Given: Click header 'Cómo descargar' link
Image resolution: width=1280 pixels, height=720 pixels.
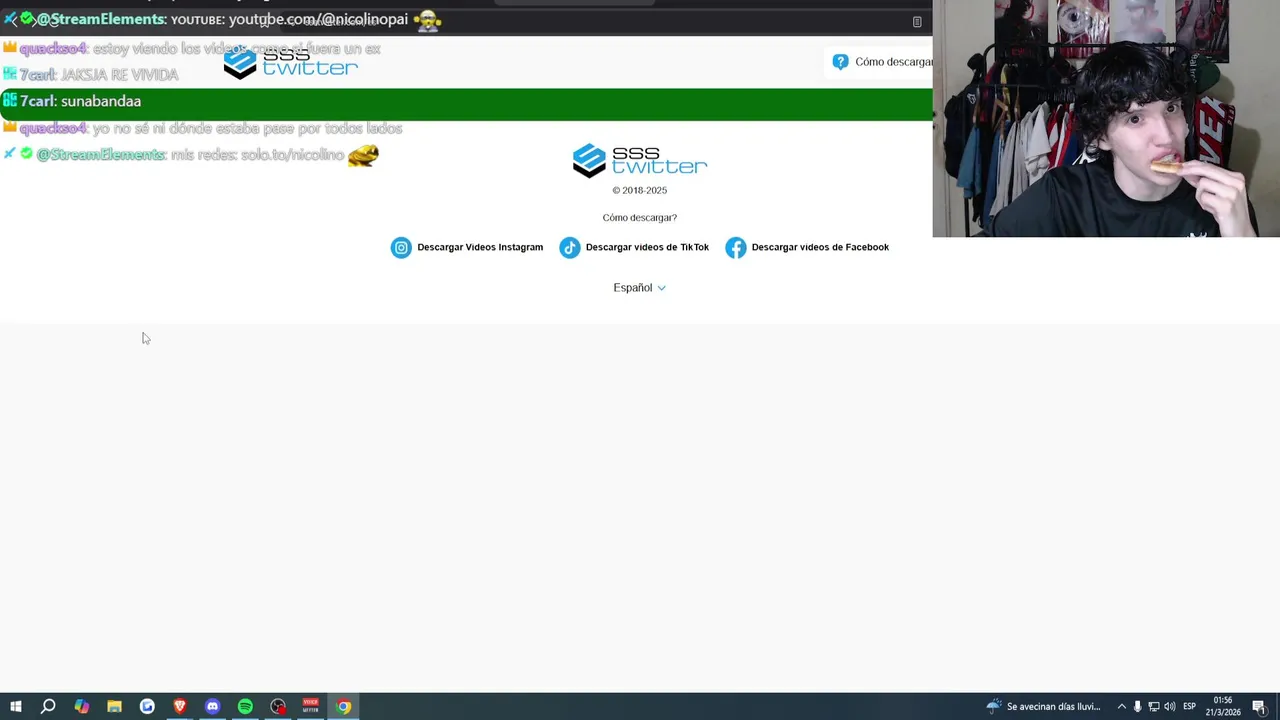Looking at the screenshot, I should tap(893, 62).
